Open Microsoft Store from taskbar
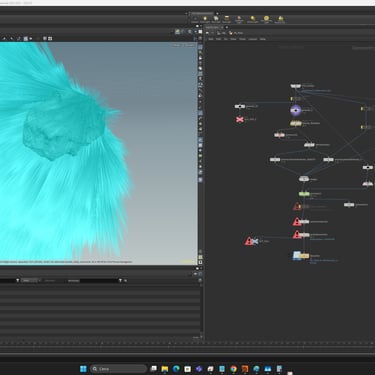 click(x=187, y=369)
